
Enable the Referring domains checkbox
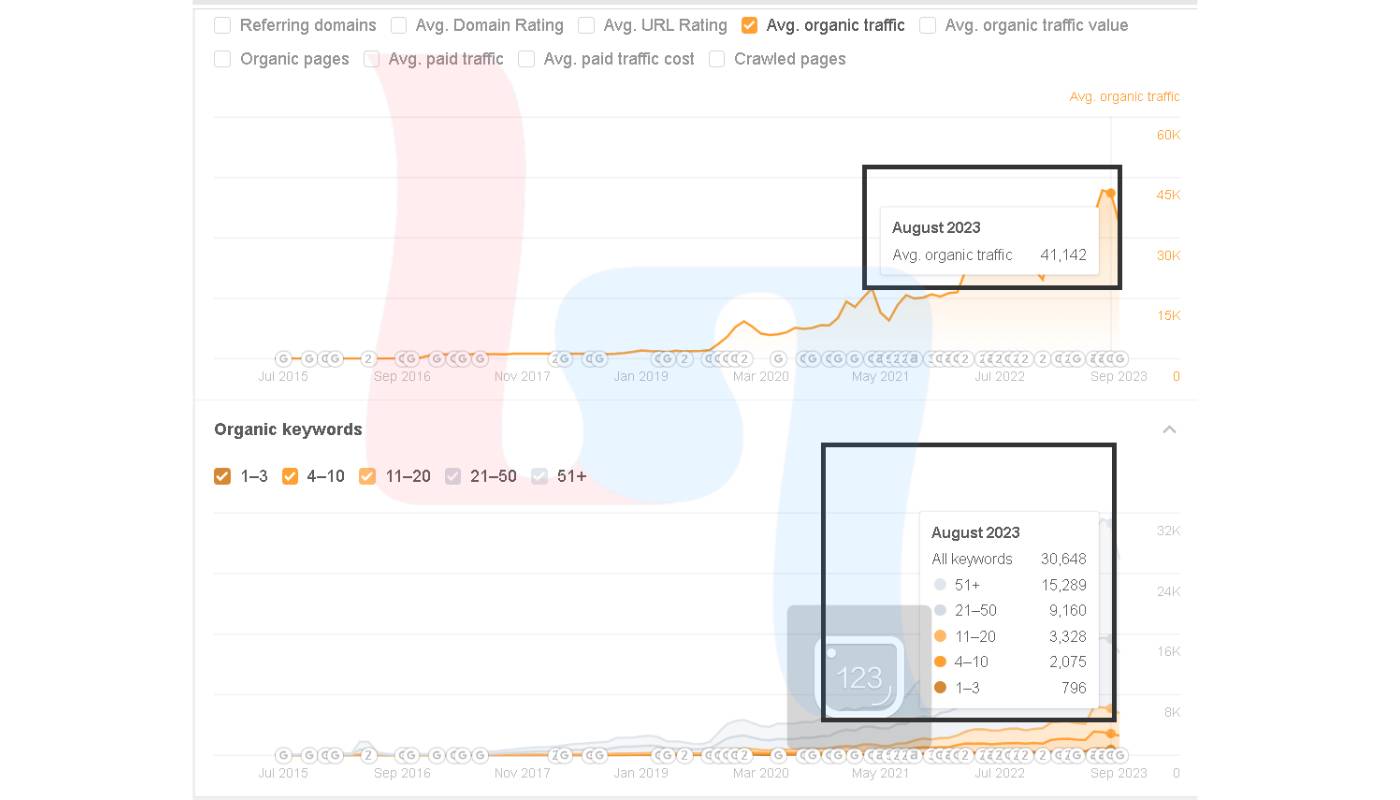coord(222,25)
